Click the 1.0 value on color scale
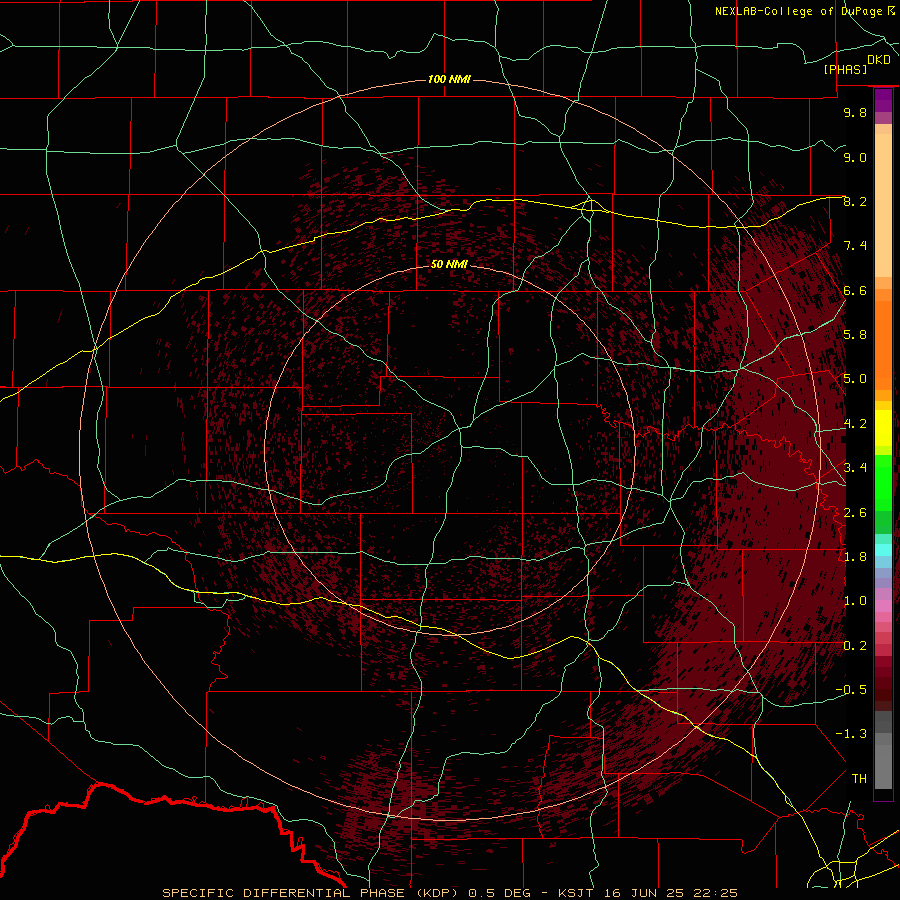The width and height of the screenshot is (900, 900). (855, 601)
